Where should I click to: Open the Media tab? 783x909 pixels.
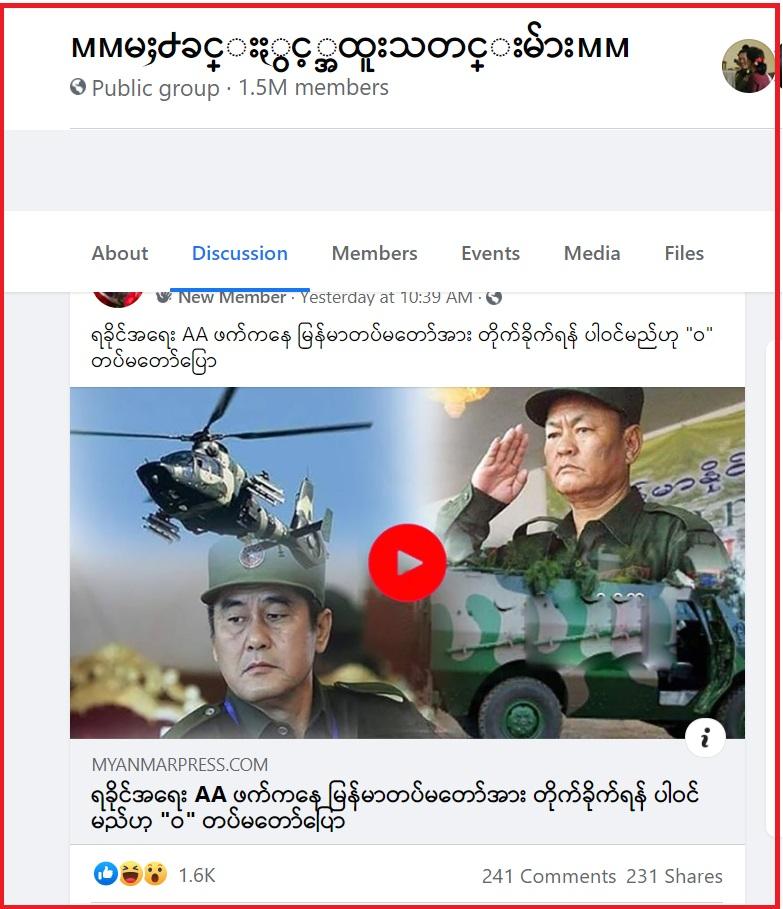[592, 253]
